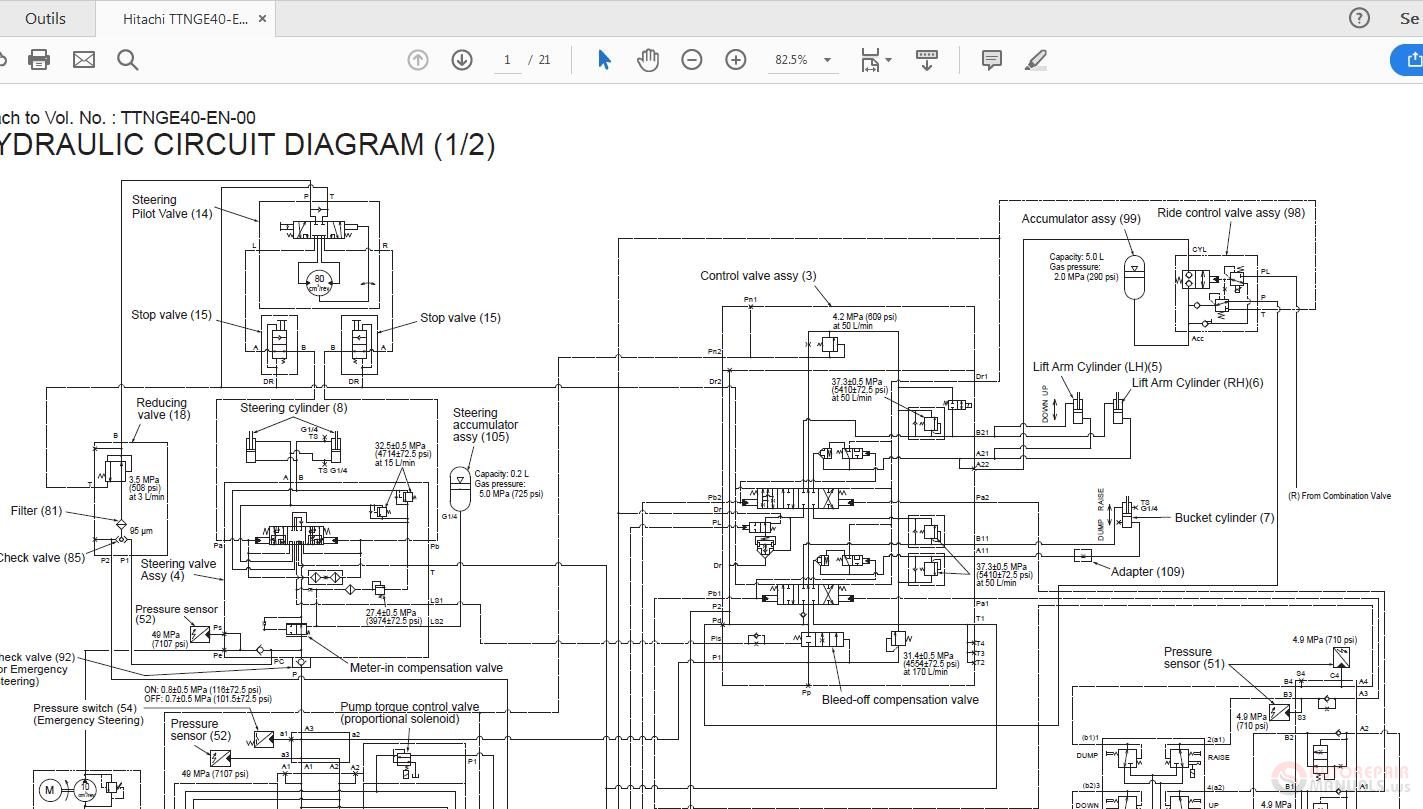
Task: Switch to the Outils tab
Action: pyautogui.click(x=45, y=18)
